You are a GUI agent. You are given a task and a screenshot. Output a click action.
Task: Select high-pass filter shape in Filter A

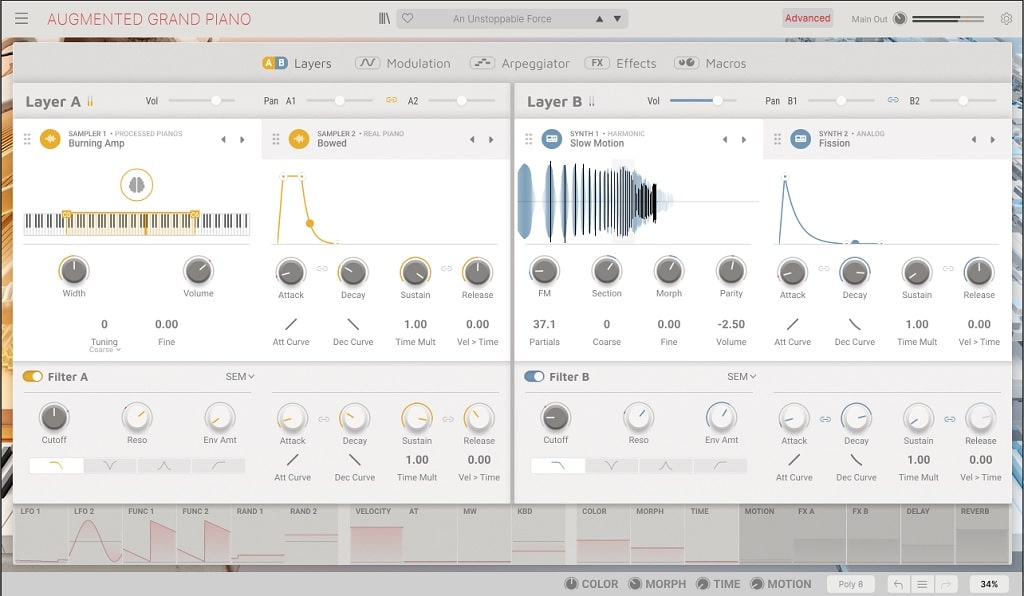pos(218,465)
